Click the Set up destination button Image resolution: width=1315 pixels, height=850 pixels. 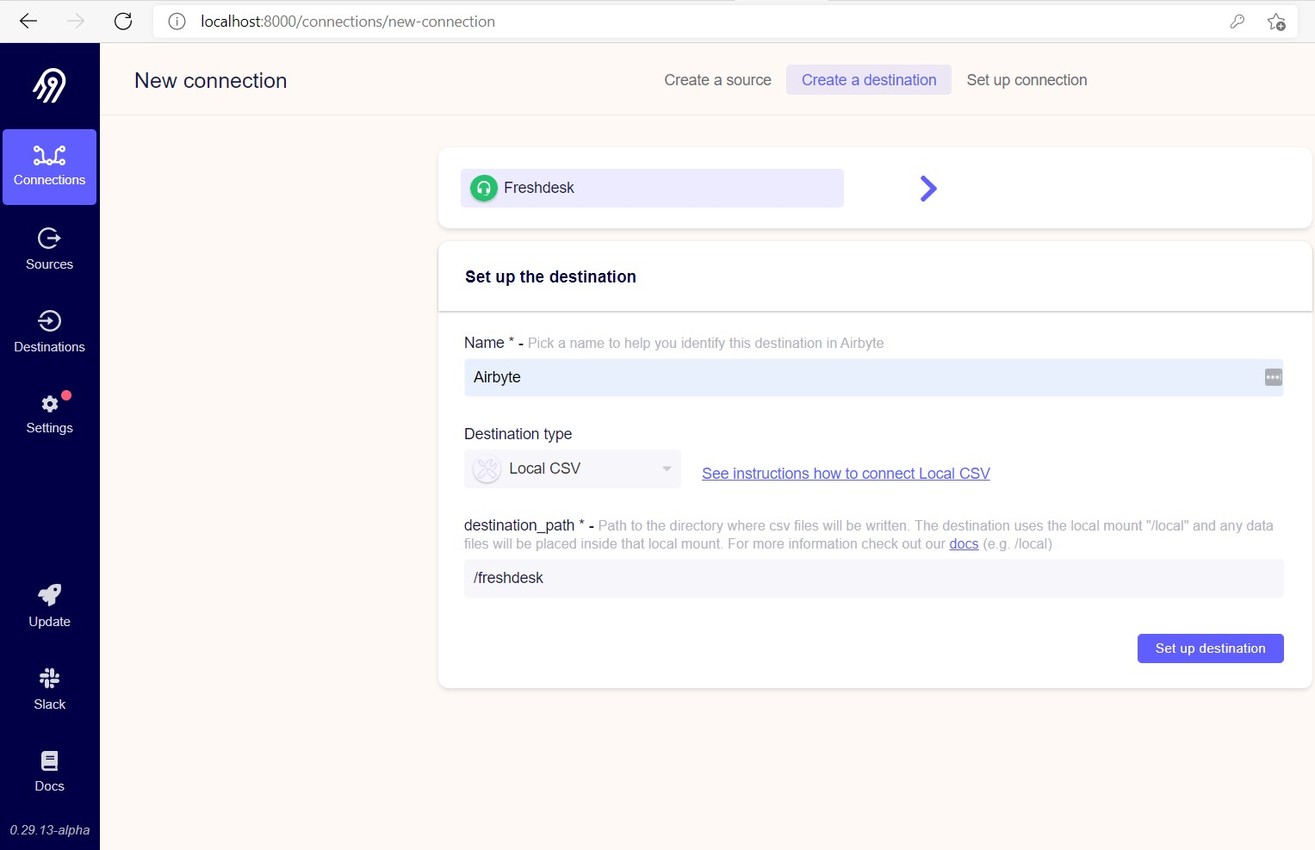tap(1210, 648)
